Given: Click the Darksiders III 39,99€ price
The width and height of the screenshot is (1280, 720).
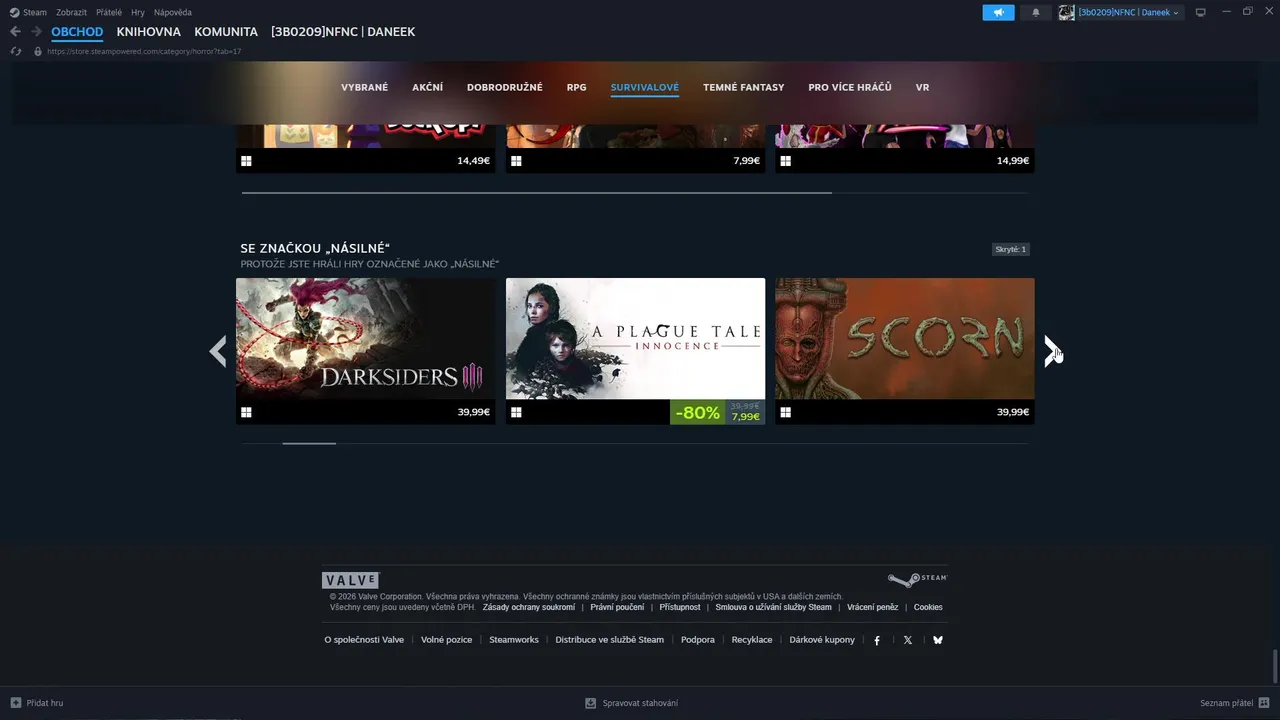Looking at the screenshot, I should 473,412.
